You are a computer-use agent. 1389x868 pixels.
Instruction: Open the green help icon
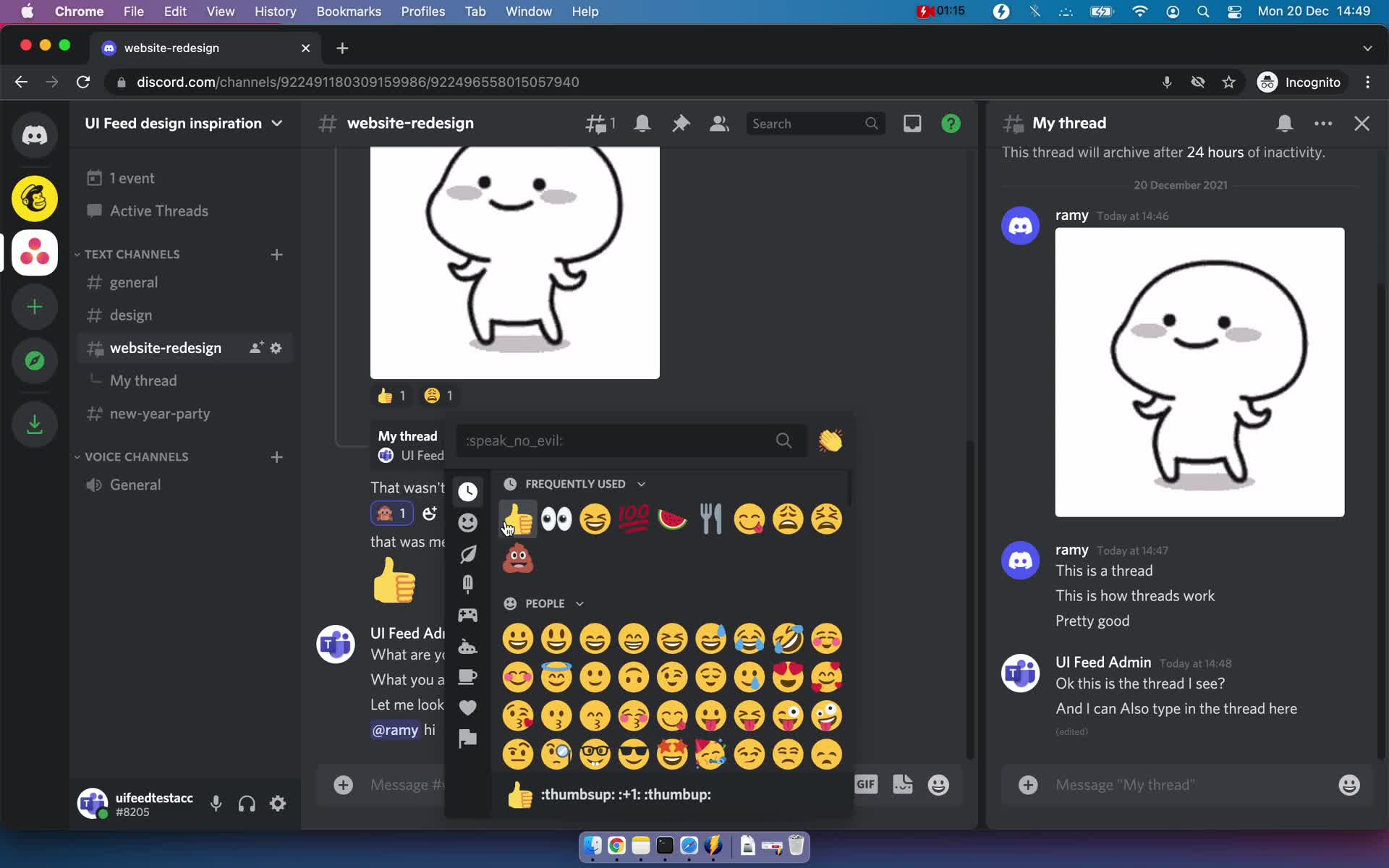pos(951,124)
